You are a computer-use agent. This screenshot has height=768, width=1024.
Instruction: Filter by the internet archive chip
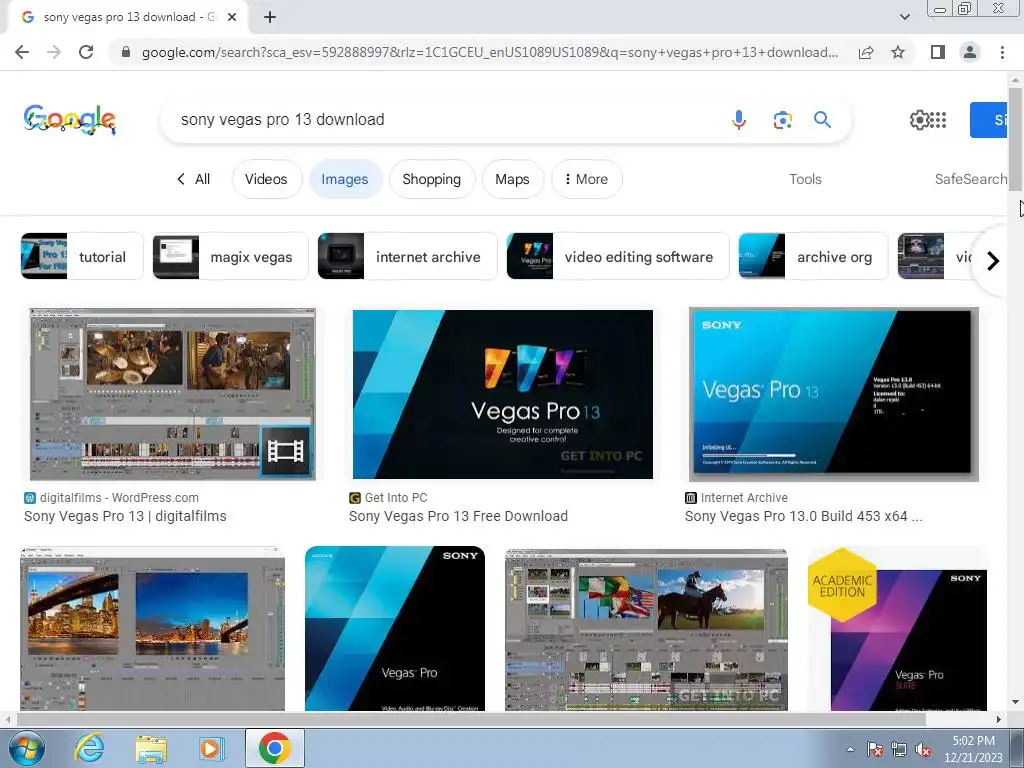[407, 256]
